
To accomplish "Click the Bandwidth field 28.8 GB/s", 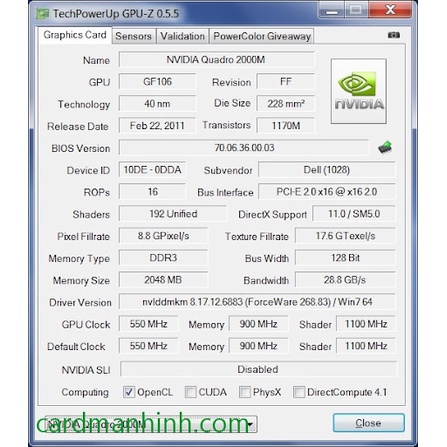I will coord(345,280).
